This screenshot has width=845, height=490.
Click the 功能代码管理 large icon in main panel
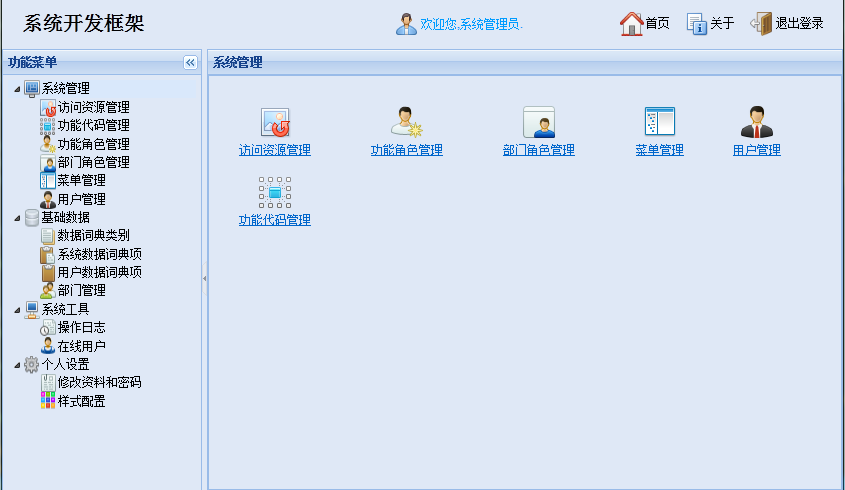pyautogui.click(x=275, y=192)
